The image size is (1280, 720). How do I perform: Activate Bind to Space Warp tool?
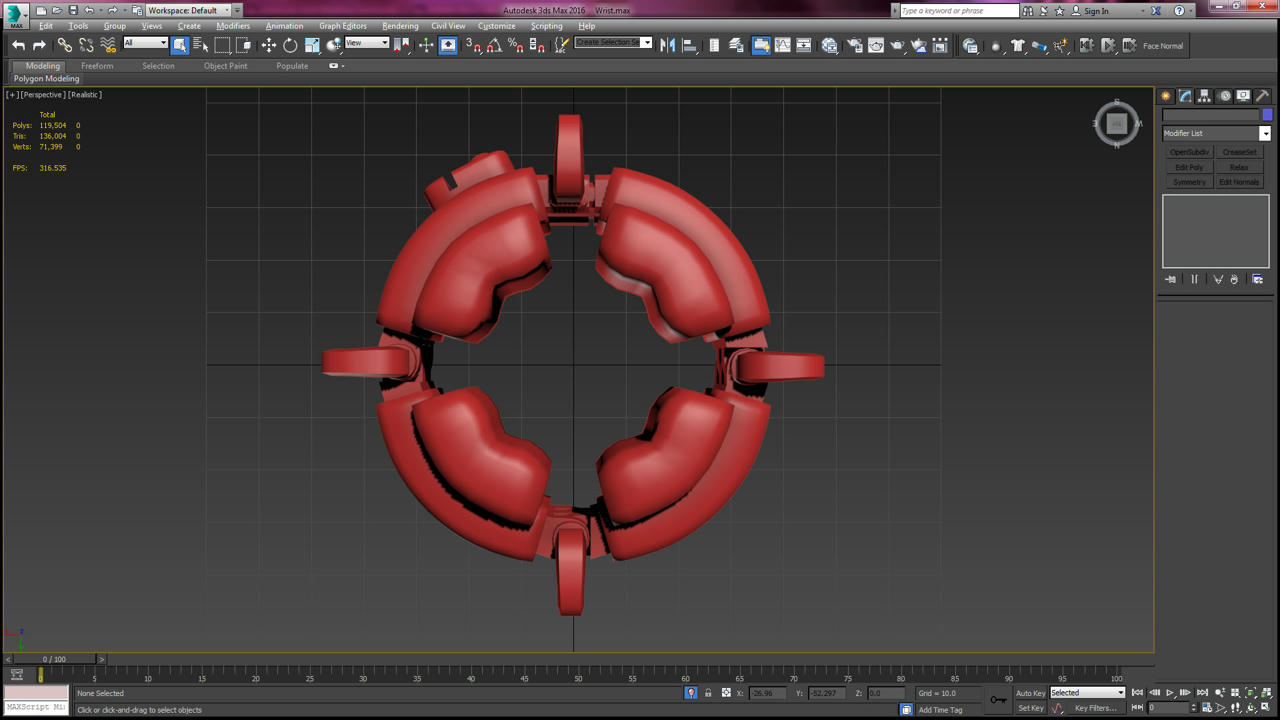pos(108,45)
